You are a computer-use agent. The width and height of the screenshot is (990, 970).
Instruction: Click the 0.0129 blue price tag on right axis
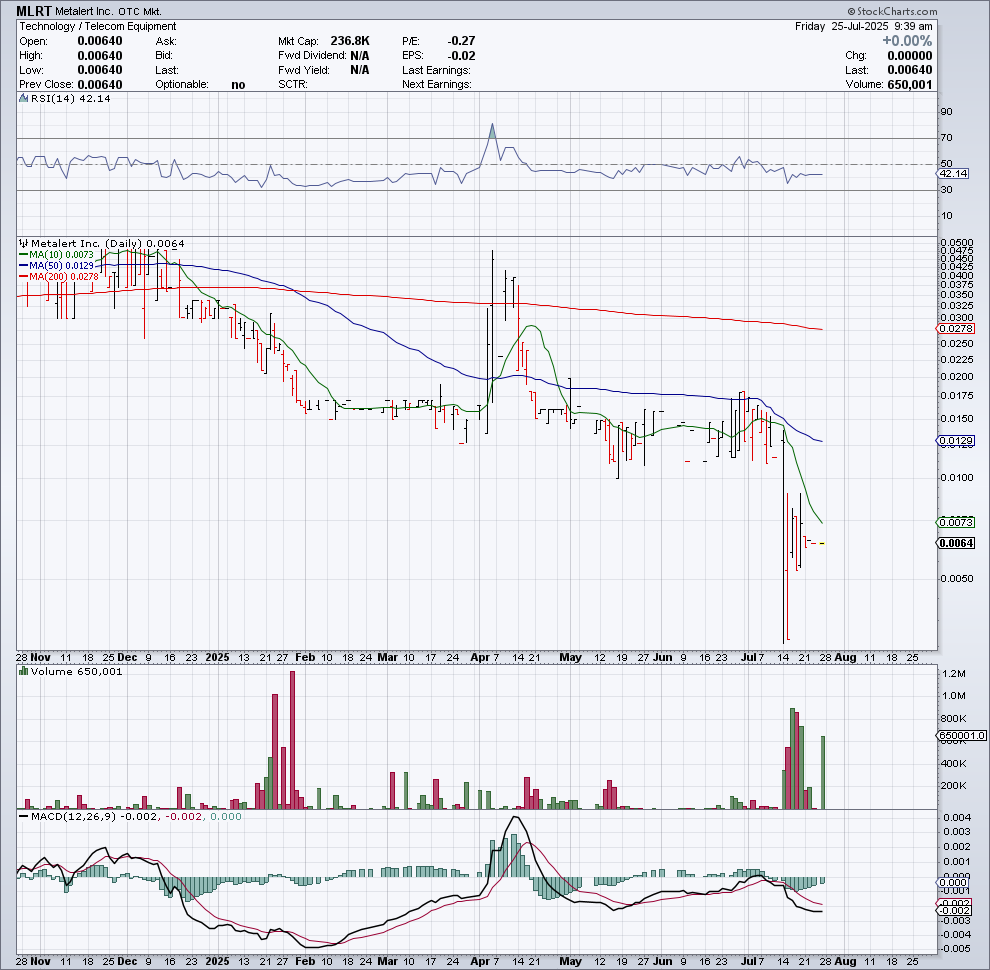click(955, 440)
